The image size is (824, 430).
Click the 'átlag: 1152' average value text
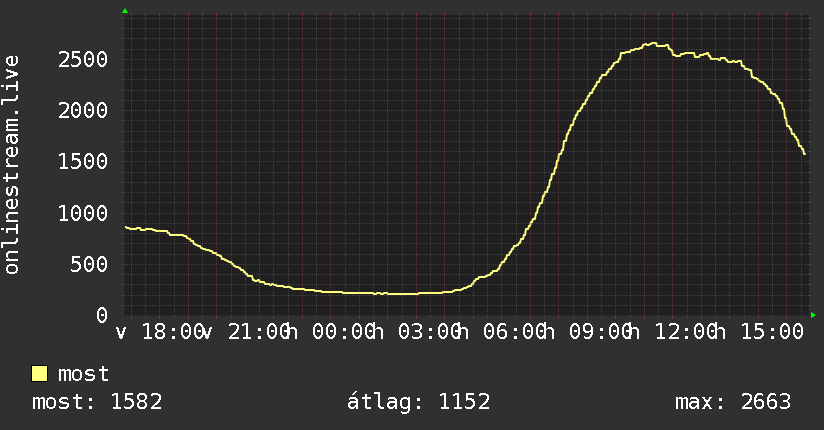[419, 402]
